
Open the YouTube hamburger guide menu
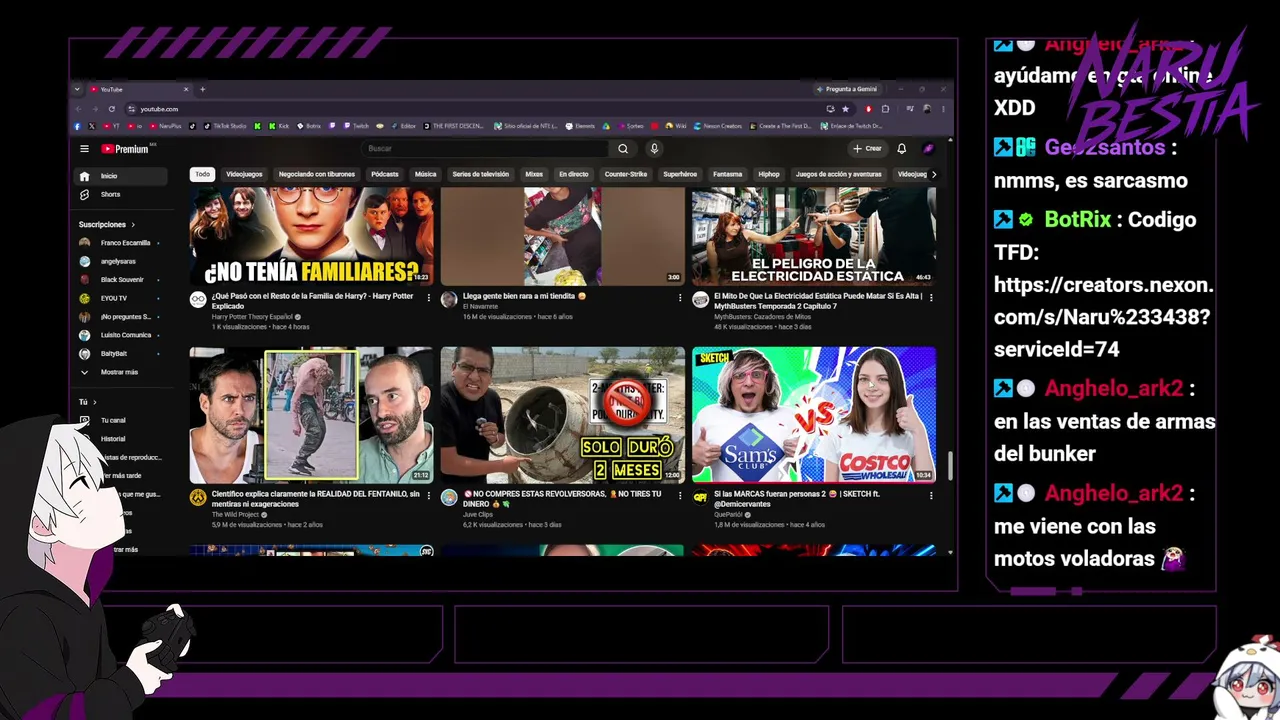pyautogui.click(x=85, y=149)
